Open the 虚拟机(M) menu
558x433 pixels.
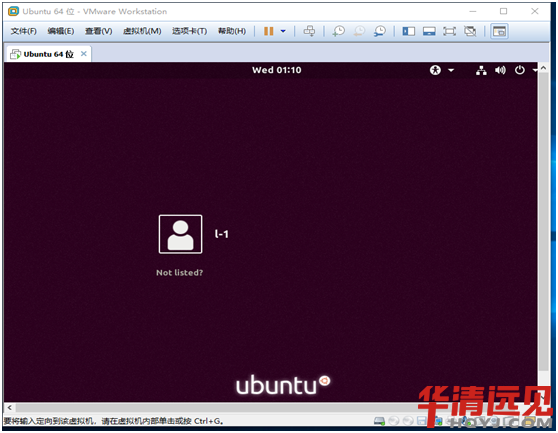142,31
